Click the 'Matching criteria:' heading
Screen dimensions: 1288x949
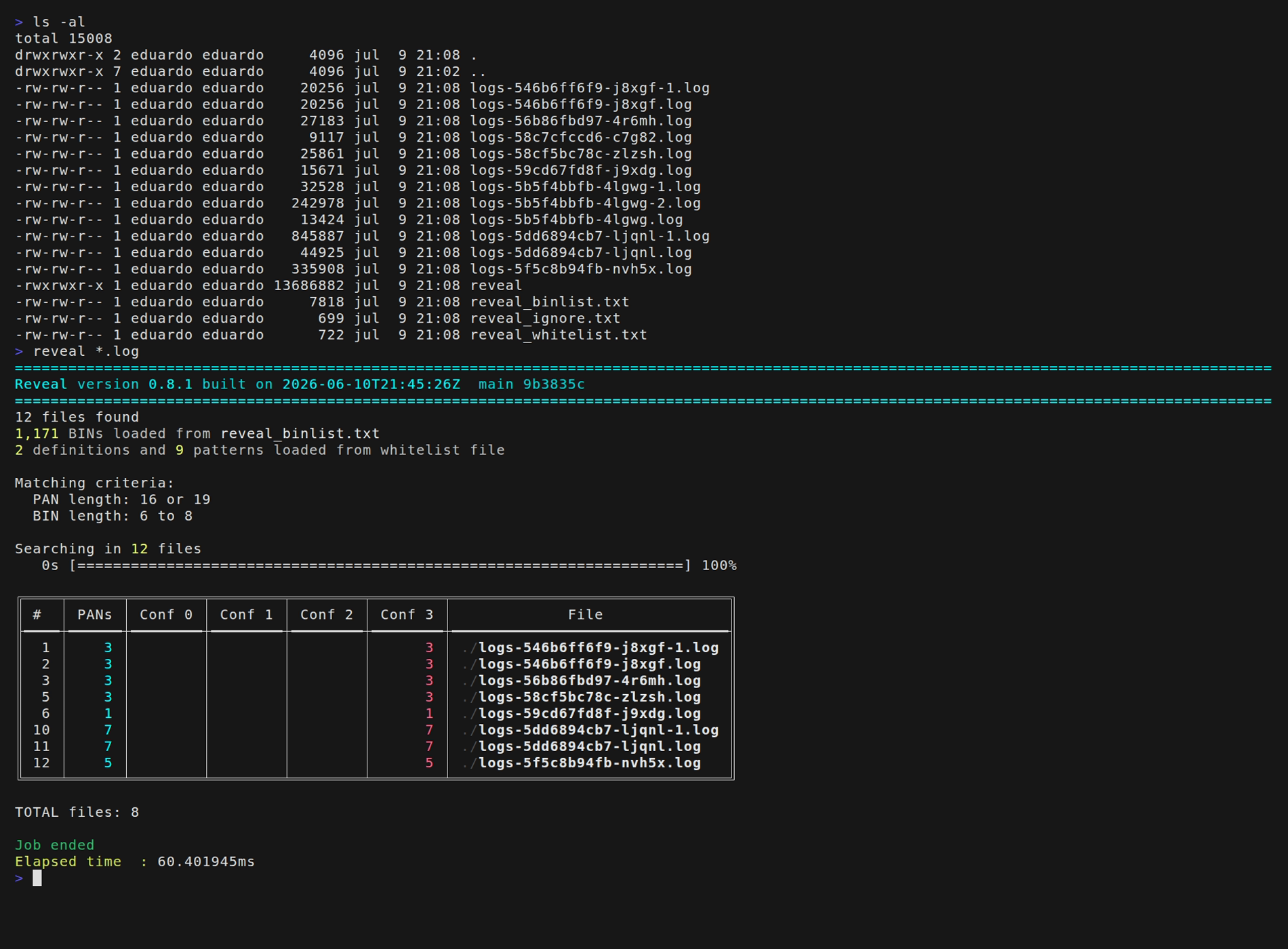(95, 483)
